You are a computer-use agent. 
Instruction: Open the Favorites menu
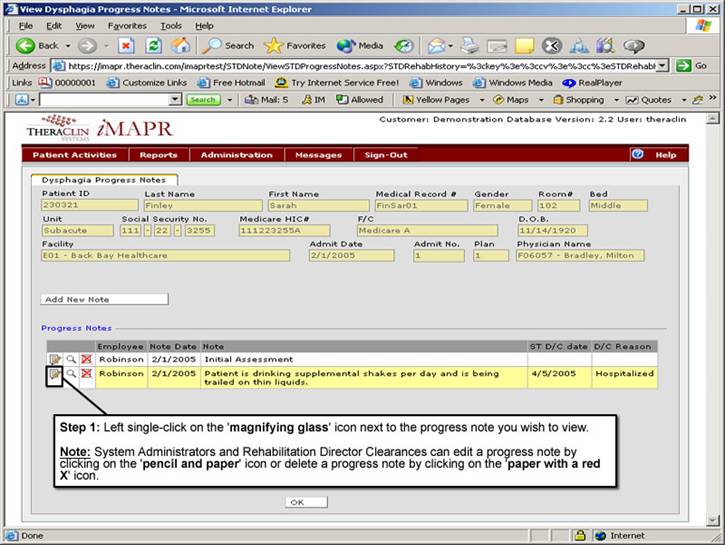pyautogui.click(x=127, y=26)
